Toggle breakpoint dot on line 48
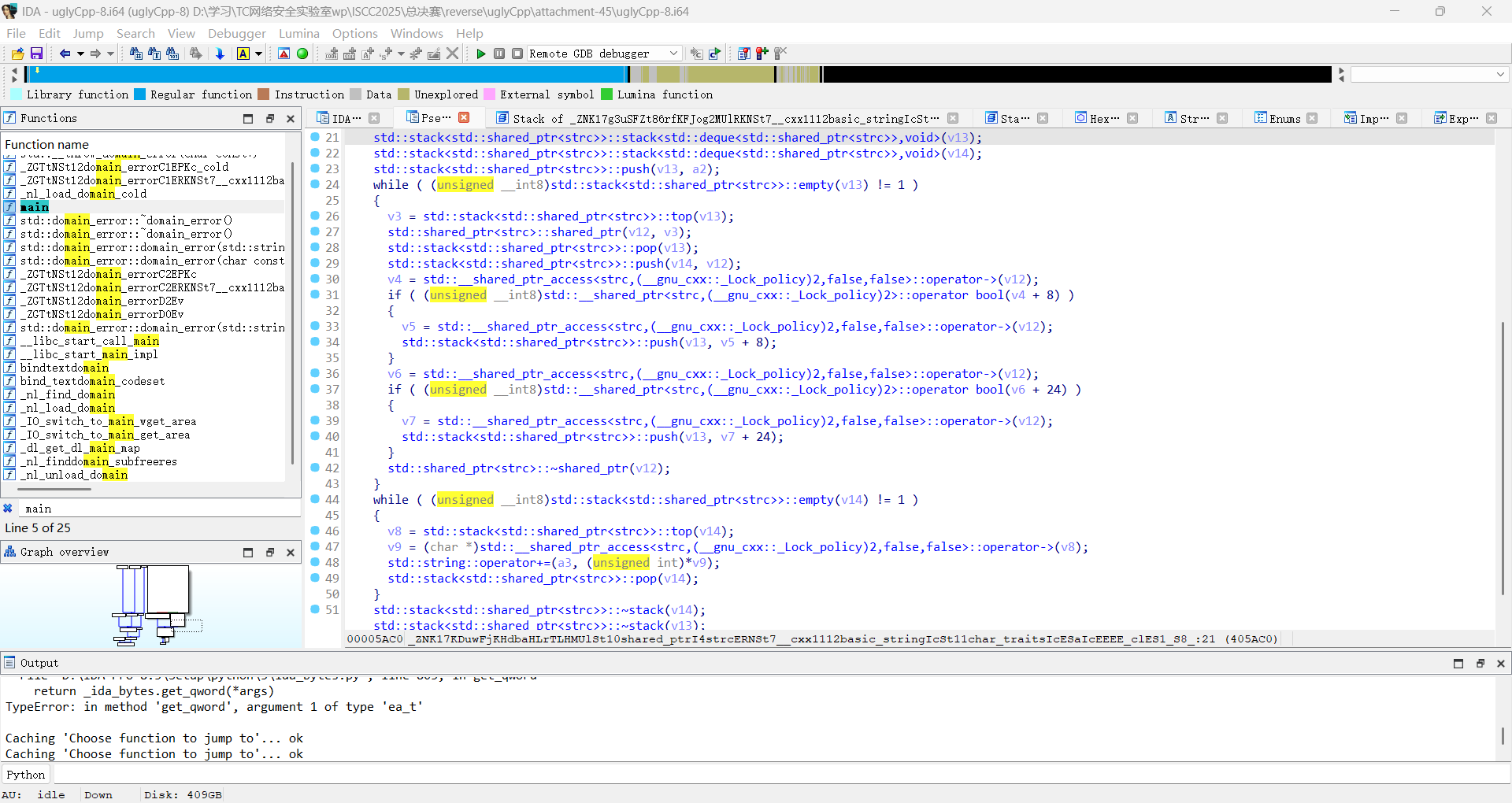The height and width of the screenshot is (803, 1512). (315, 562)
